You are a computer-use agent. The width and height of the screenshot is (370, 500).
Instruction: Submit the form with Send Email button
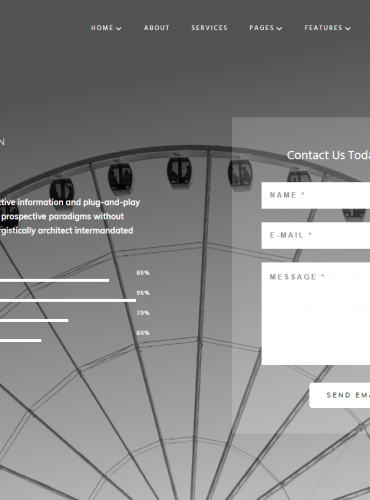[340, 395]
